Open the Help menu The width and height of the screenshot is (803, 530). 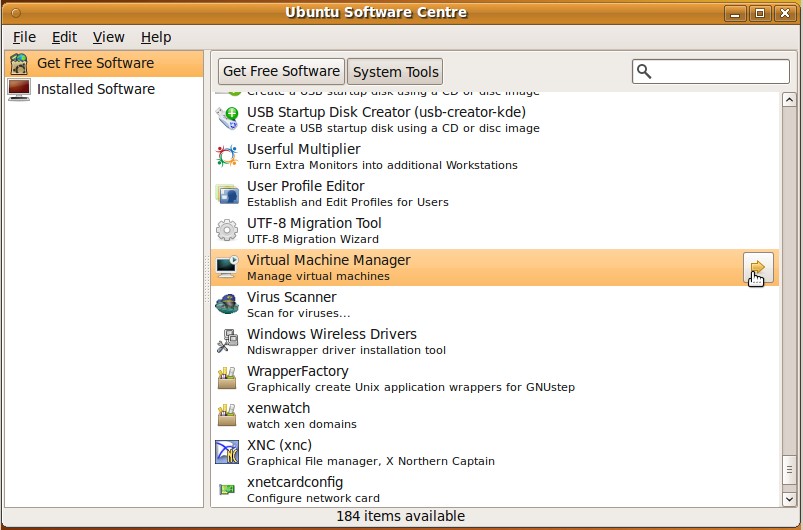click(155, 37)
